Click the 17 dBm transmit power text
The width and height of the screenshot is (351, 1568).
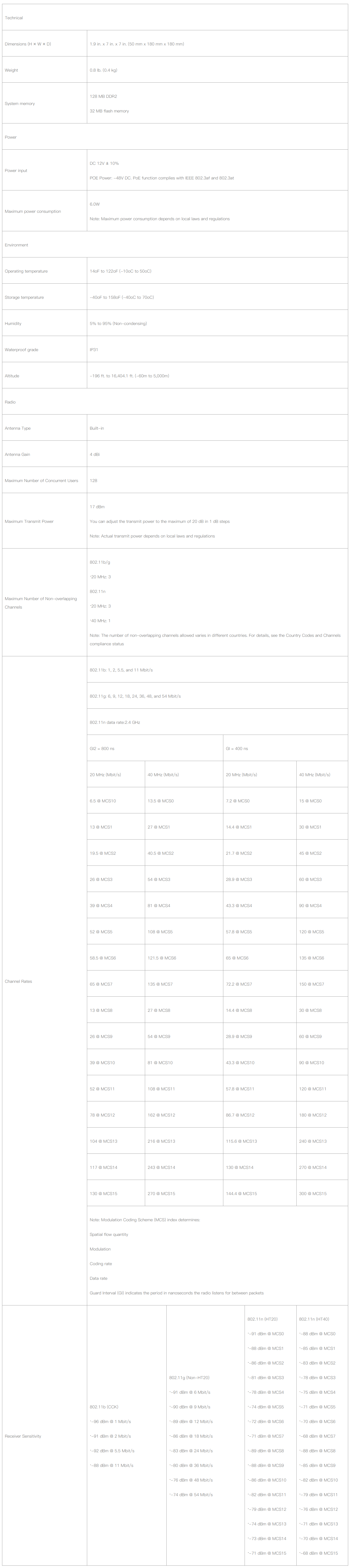[x=97, y=506]
